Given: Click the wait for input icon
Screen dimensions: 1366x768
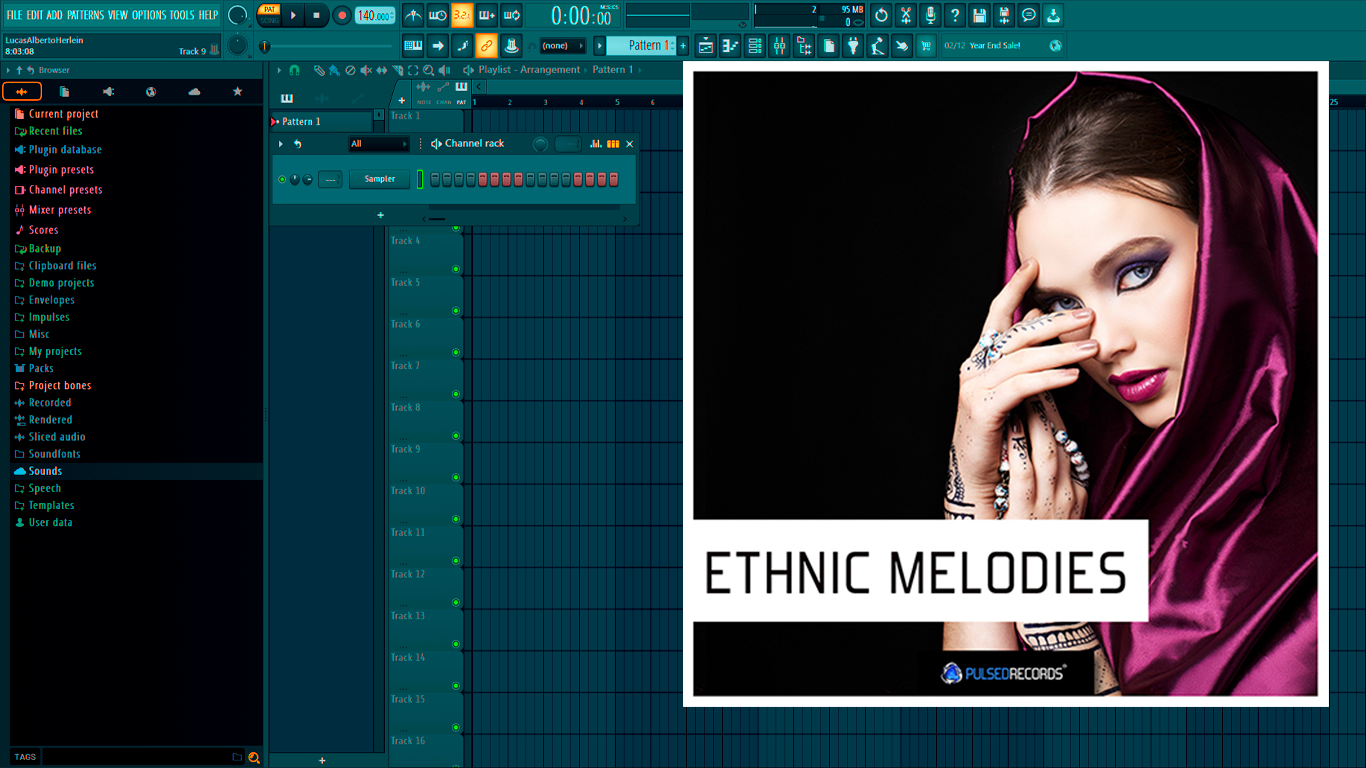Looking at the screenshot, I should click(x=438, y=15).
